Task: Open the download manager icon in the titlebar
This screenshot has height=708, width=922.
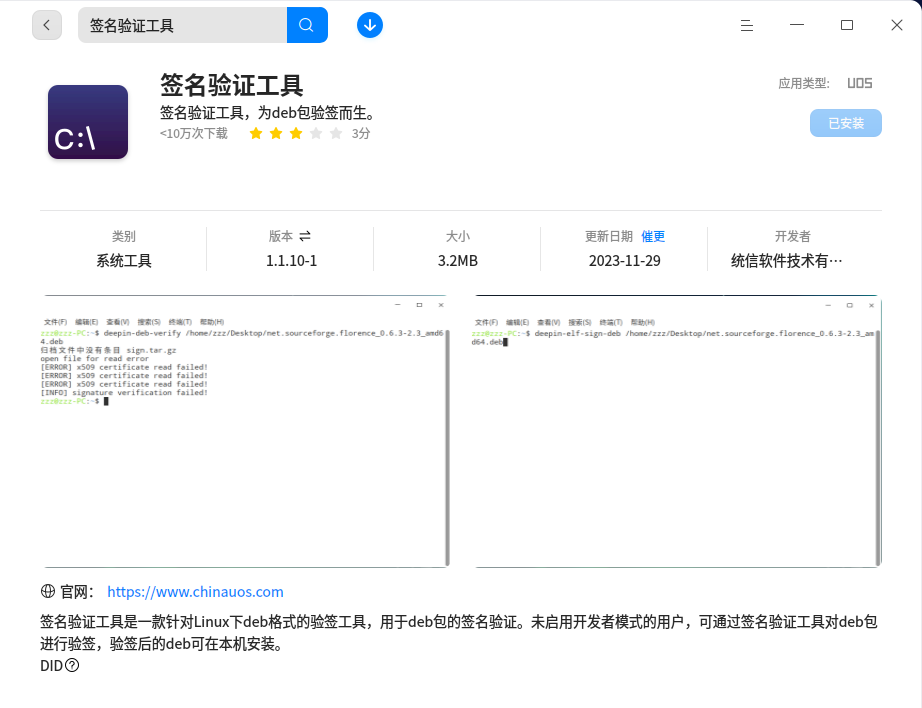Action: 369,24
